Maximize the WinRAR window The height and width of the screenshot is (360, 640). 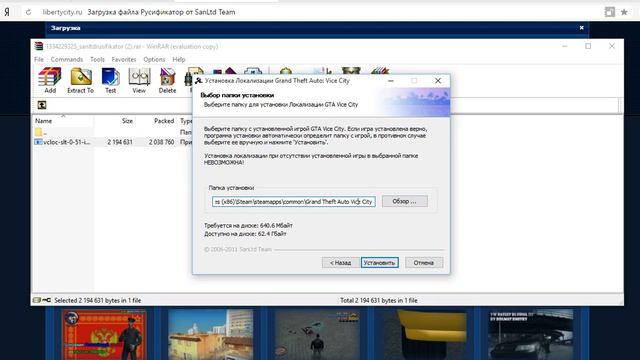click(x=588, y=46)
